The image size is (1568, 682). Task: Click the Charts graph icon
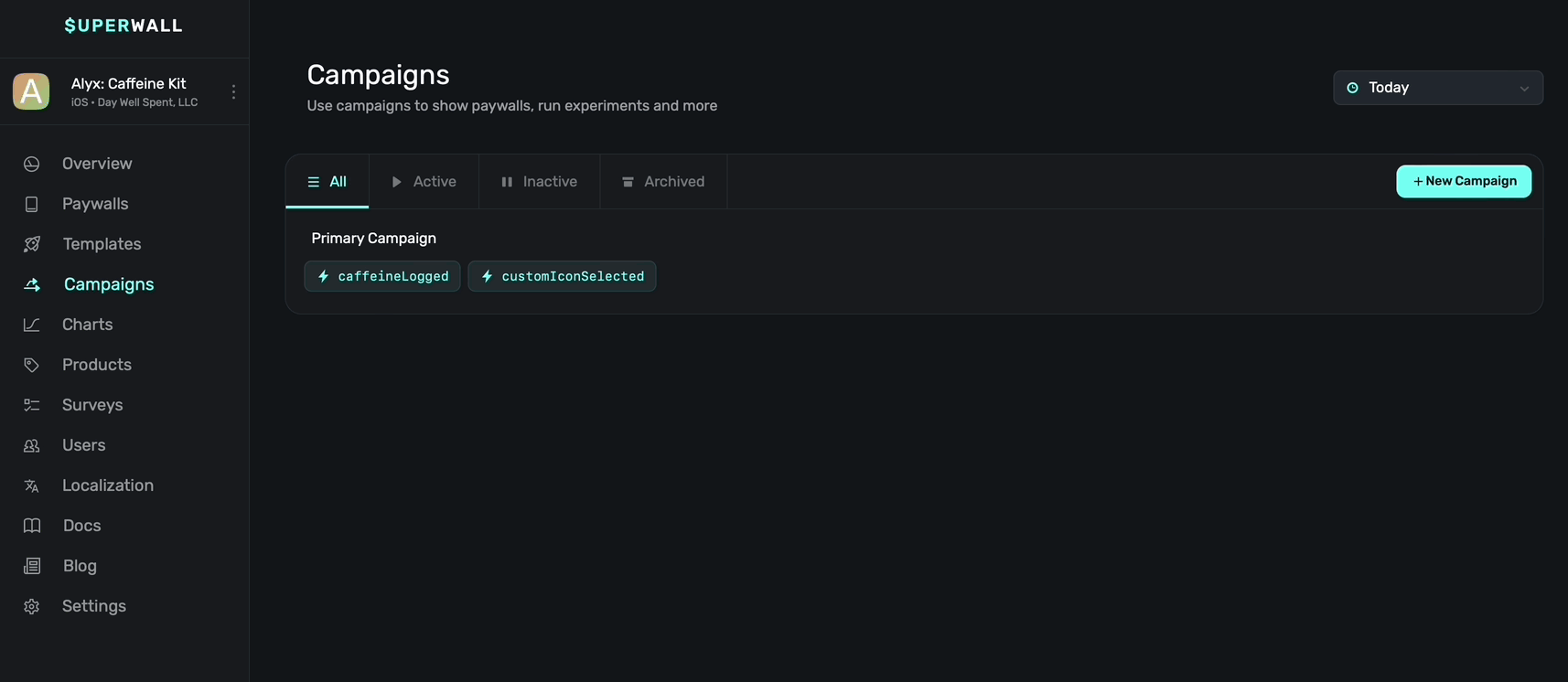[x=32, y=325]
